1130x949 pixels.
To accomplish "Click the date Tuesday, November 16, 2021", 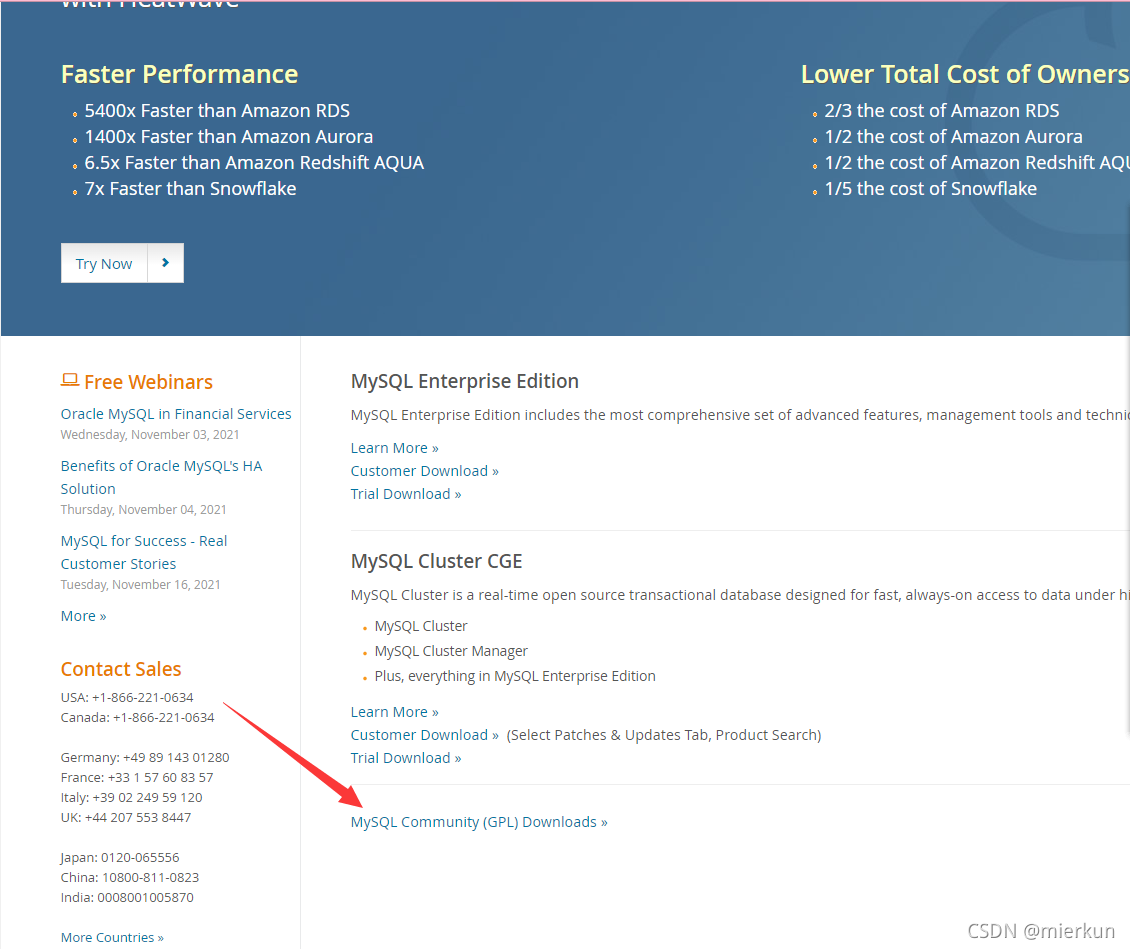I will [x=141, y=584].
